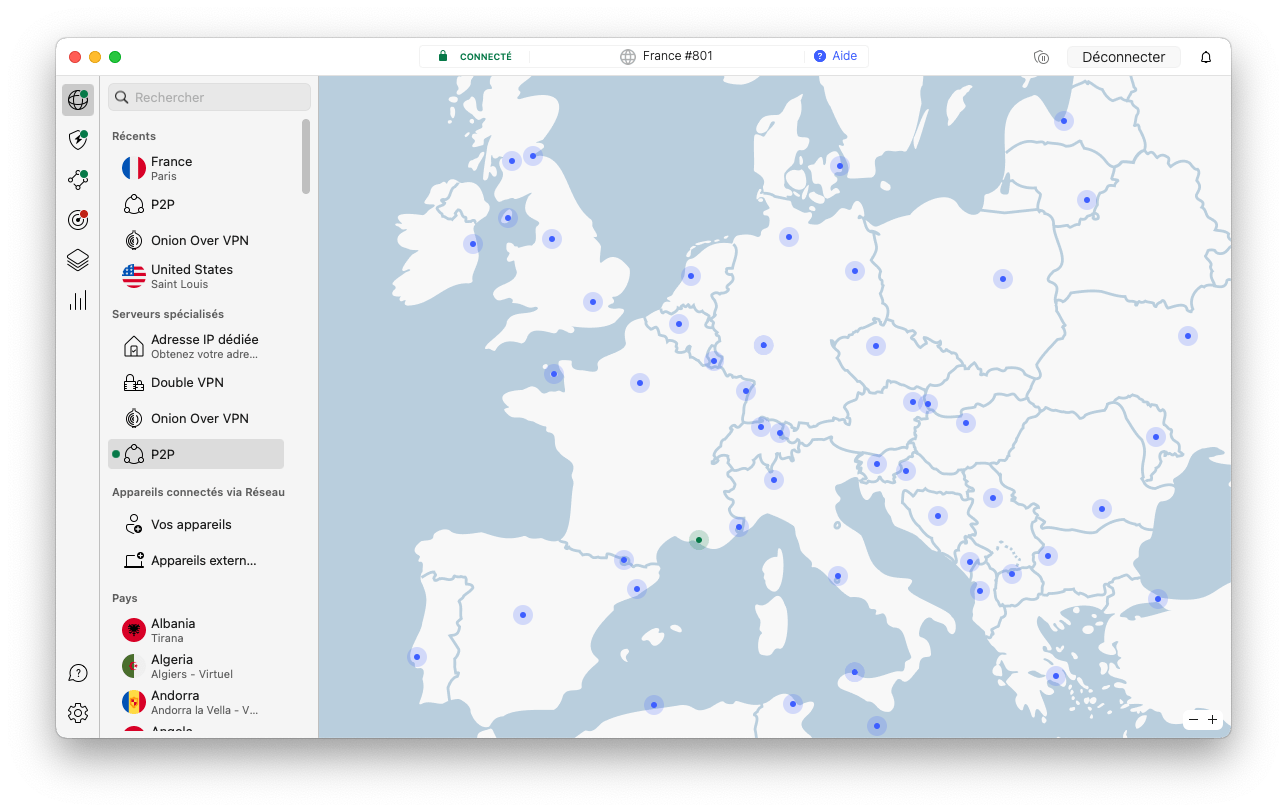
Task: Zoom out map with minus button
Action: tap(1194, 720)
